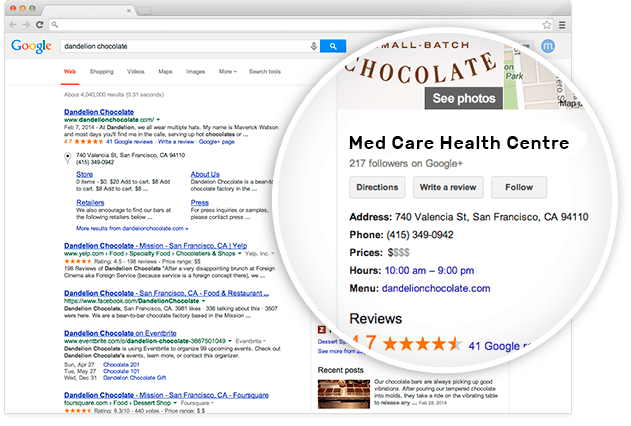Click the browser back arrow
This screenshot has width=631, height=426.
tap(13, 25)
